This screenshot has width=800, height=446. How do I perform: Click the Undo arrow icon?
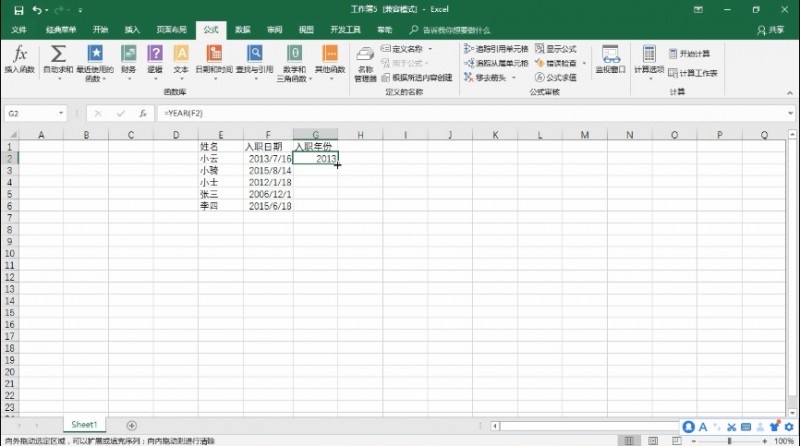[37, 10]
